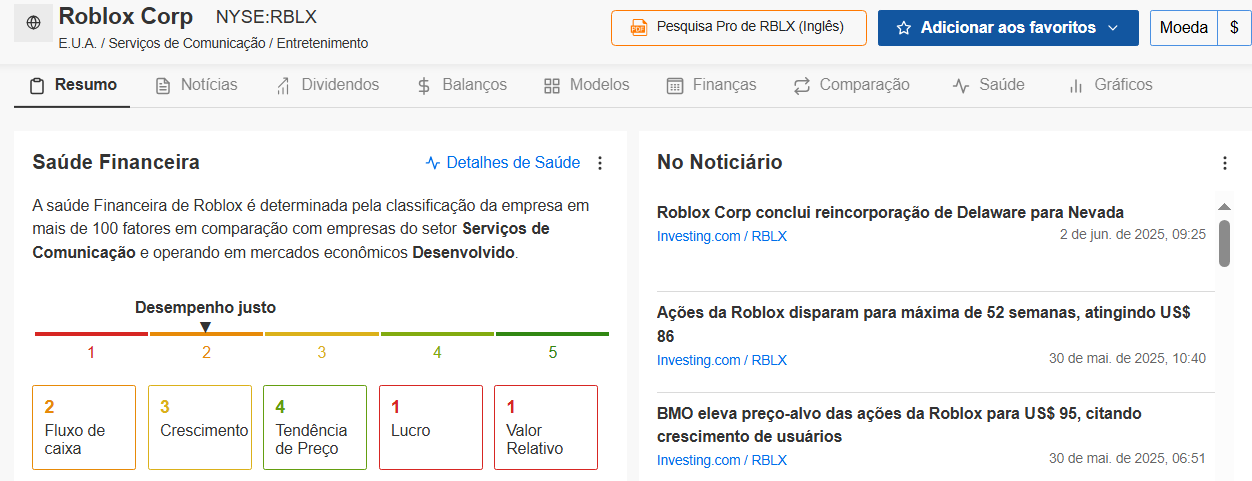Viewport: 1252px width, 481px height.
Task: Click Investing.com / RBLX under reincorporação article
Action: 722,236
